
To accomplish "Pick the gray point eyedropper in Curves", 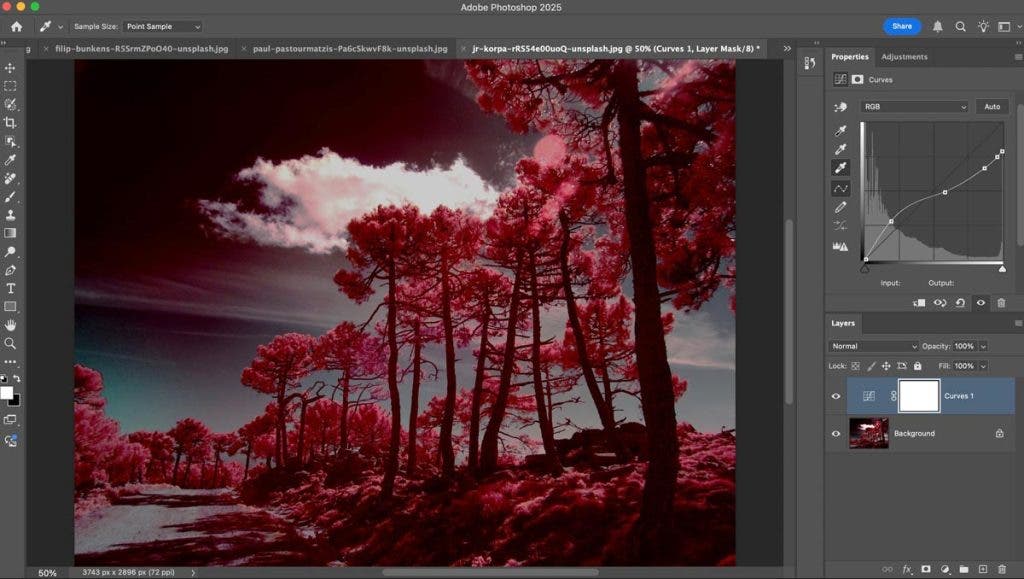I will point(840,149).
